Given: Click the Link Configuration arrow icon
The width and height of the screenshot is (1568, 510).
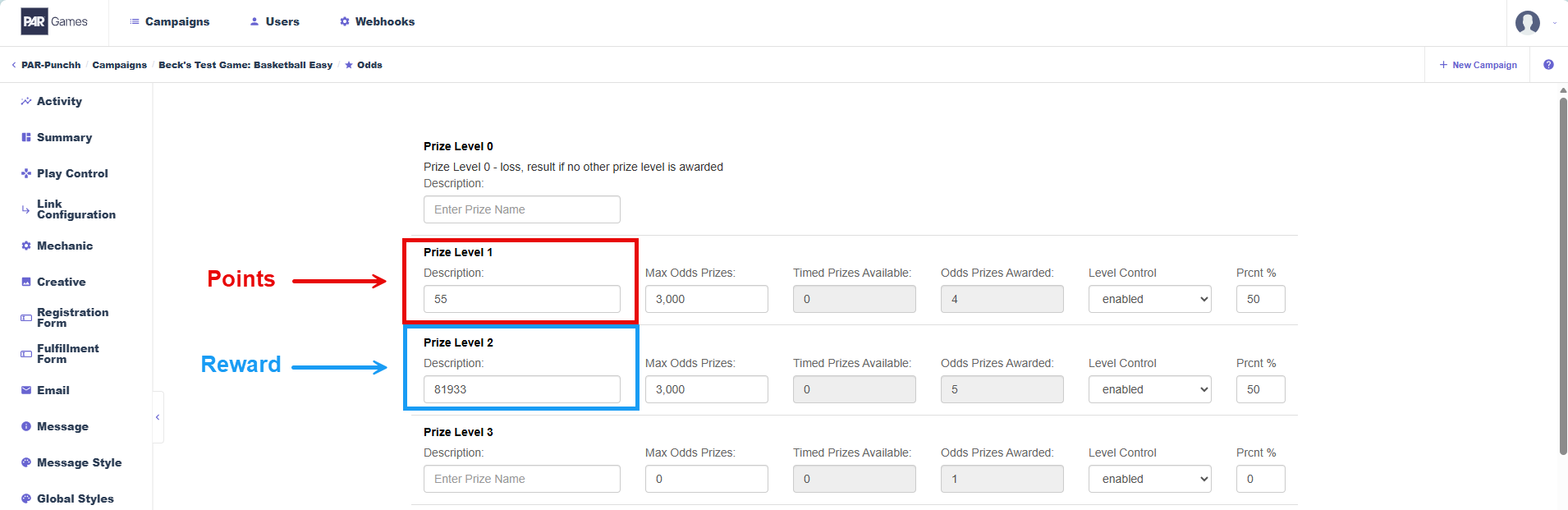Looking at the screenshot, I should (26, 209).
